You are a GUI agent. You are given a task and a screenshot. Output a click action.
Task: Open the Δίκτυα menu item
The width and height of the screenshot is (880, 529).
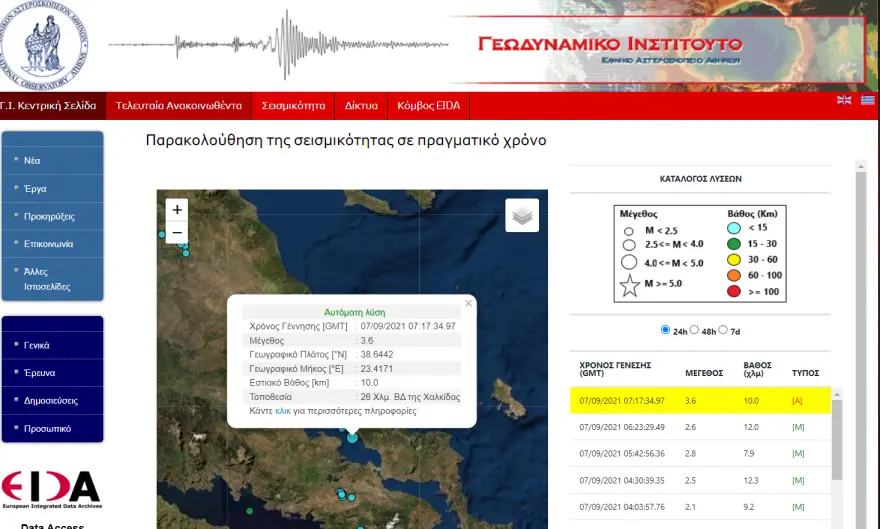[361, 105]
